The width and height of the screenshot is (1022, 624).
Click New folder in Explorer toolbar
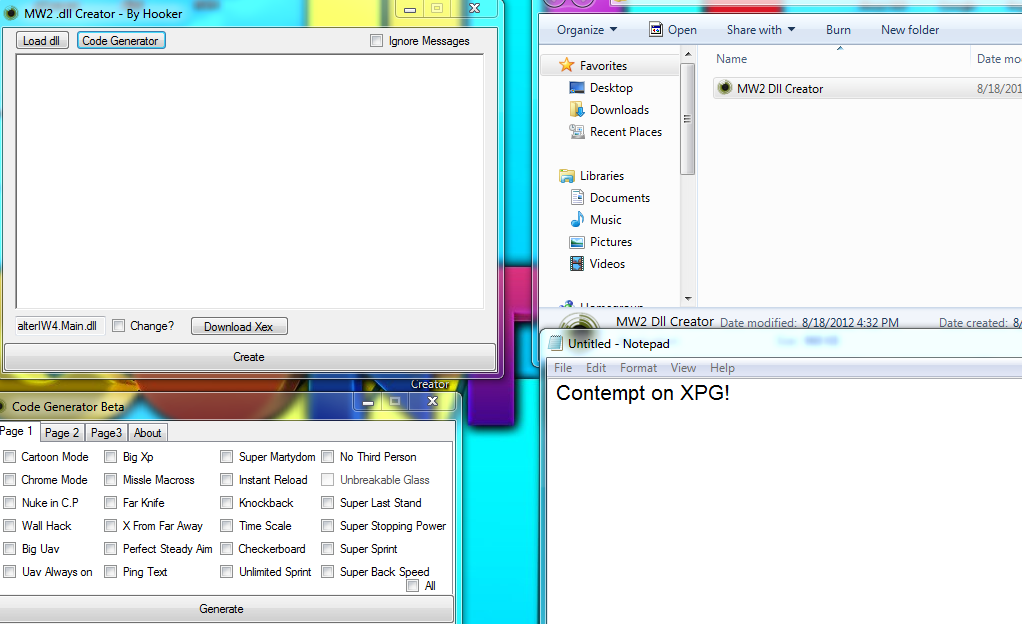pos(910,30)
